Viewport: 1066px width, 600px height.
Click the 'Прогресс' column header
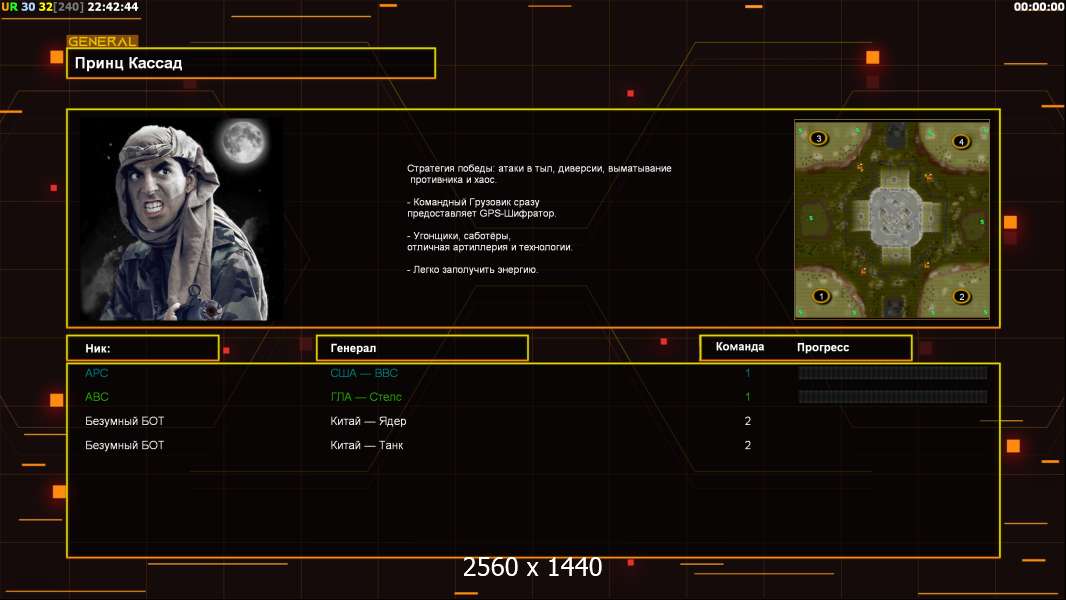click(x=823, y=347)
